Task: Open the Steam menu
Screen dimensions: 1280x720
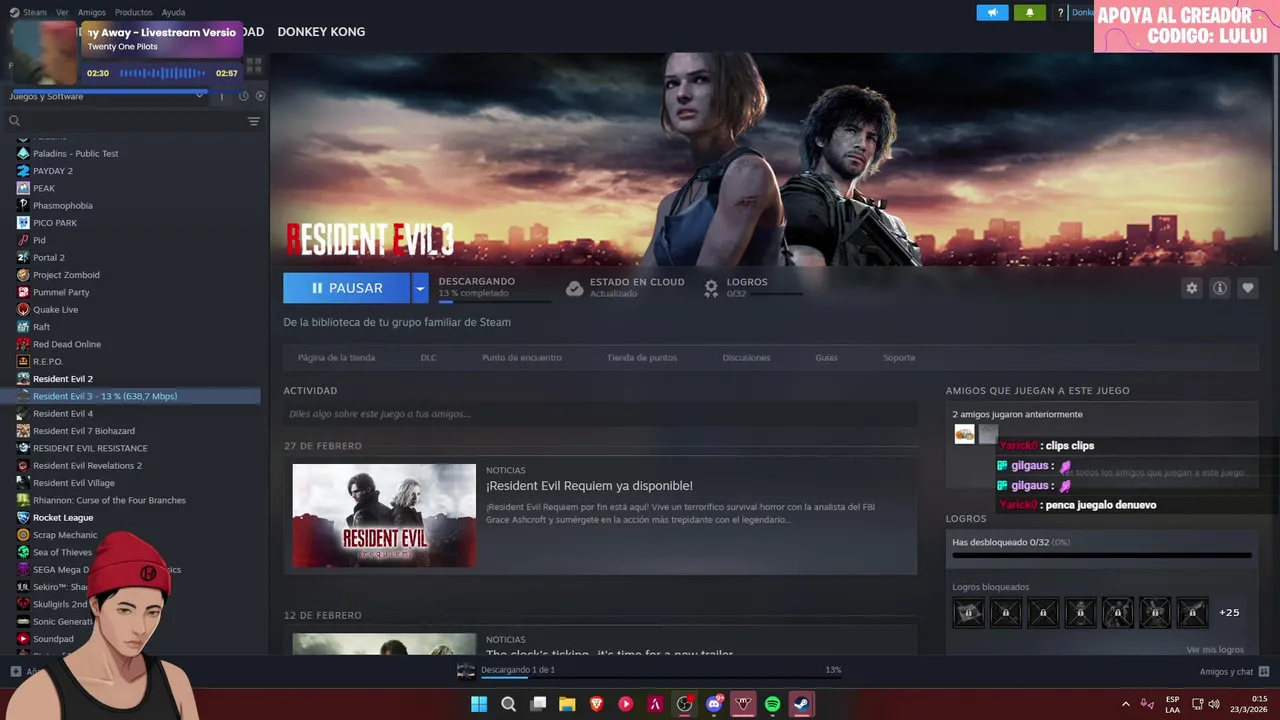Action: (x=35, y=12)
